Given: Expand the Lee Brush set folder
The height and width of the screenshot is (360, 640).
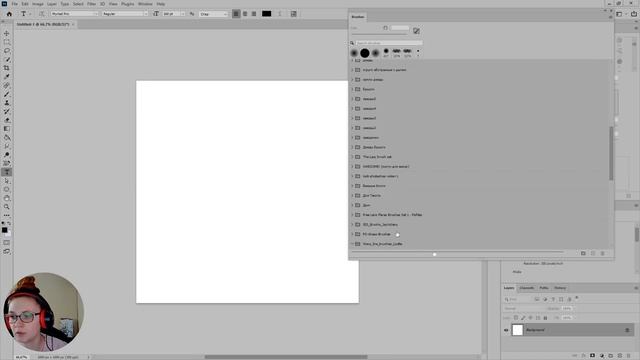Looking at the screenshot, I should point(353,157).
